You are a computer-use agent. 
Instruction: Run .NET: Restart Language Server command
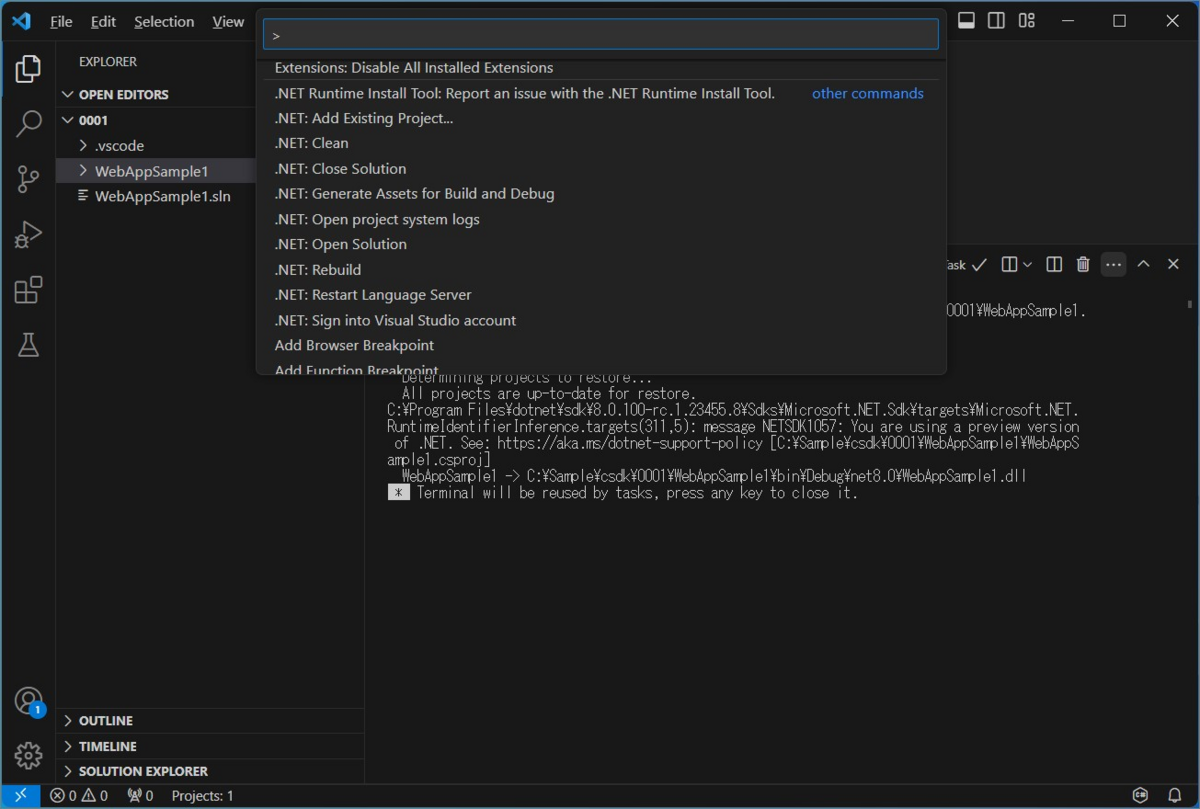pyautogui.click(x=601, y=295)
